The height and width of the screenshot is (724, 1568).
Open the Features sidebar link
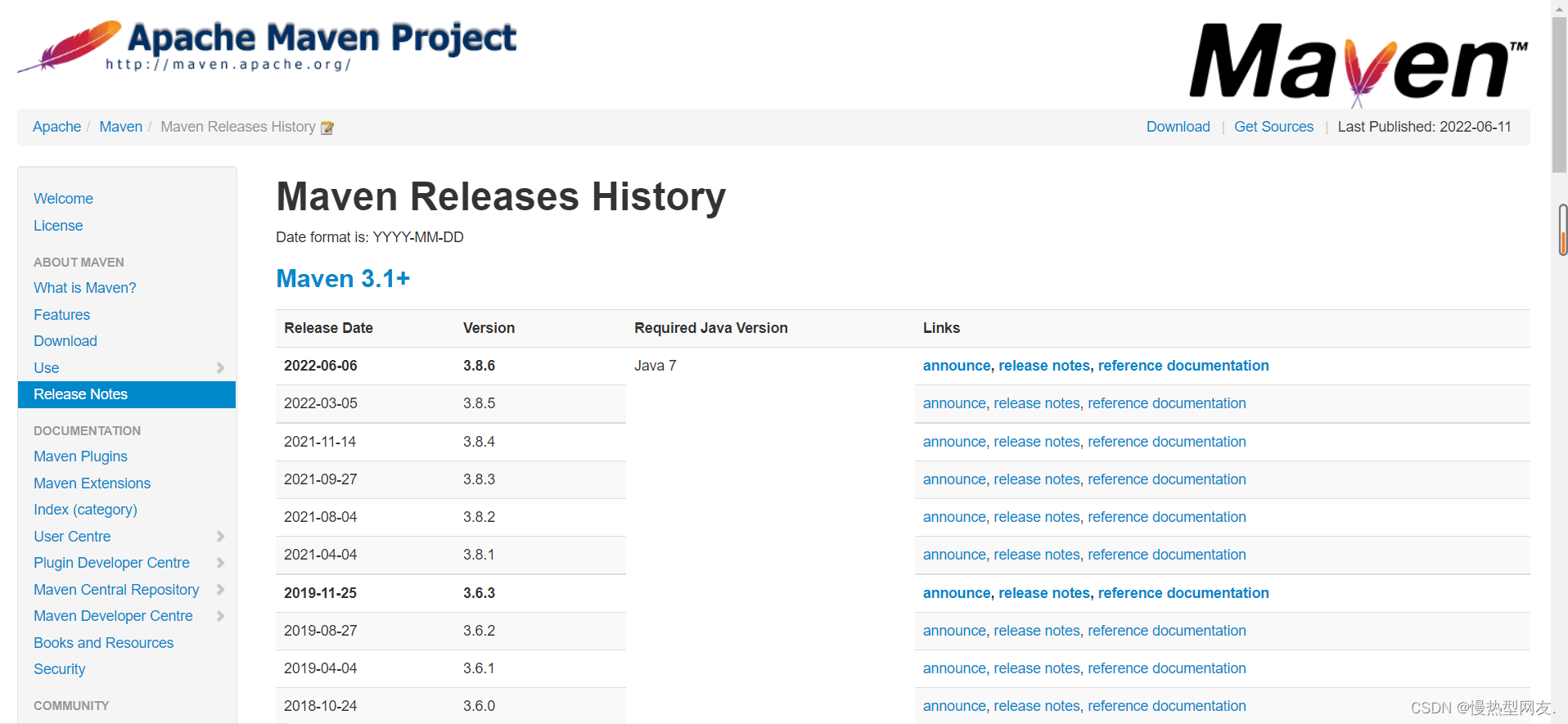(61, 315)
